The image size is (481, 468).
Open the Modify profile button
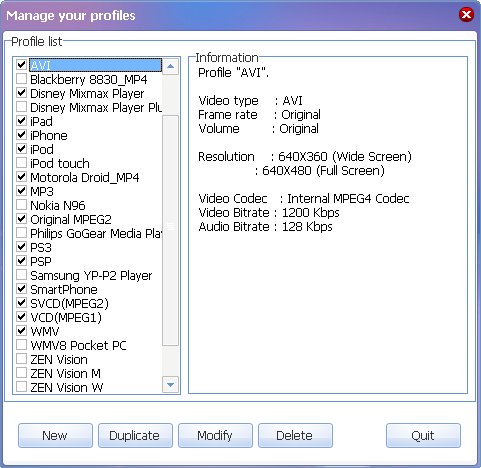(215, 435)
